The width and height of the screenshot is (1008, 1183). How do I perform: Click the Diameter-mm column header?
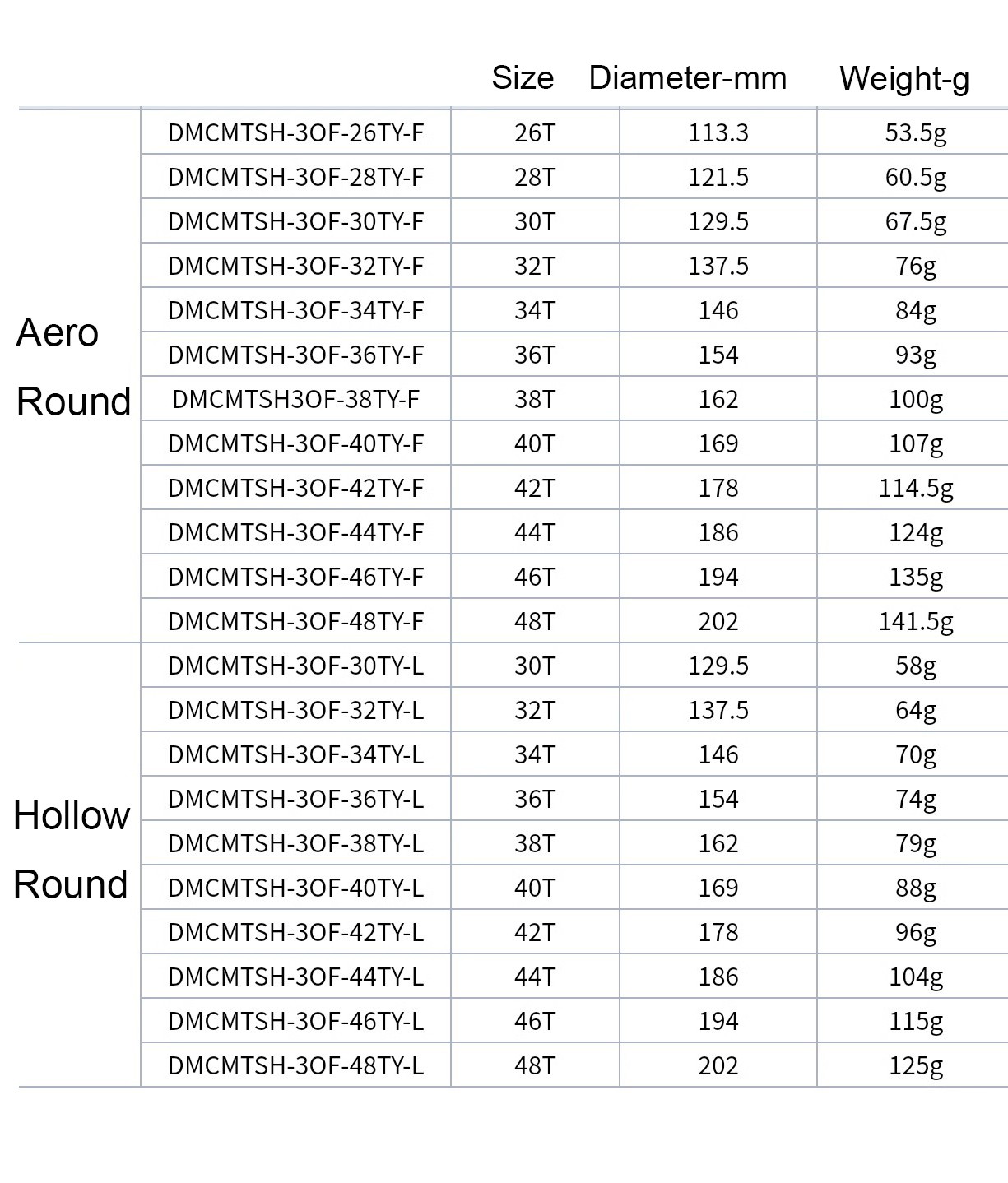tap(688, 78)
